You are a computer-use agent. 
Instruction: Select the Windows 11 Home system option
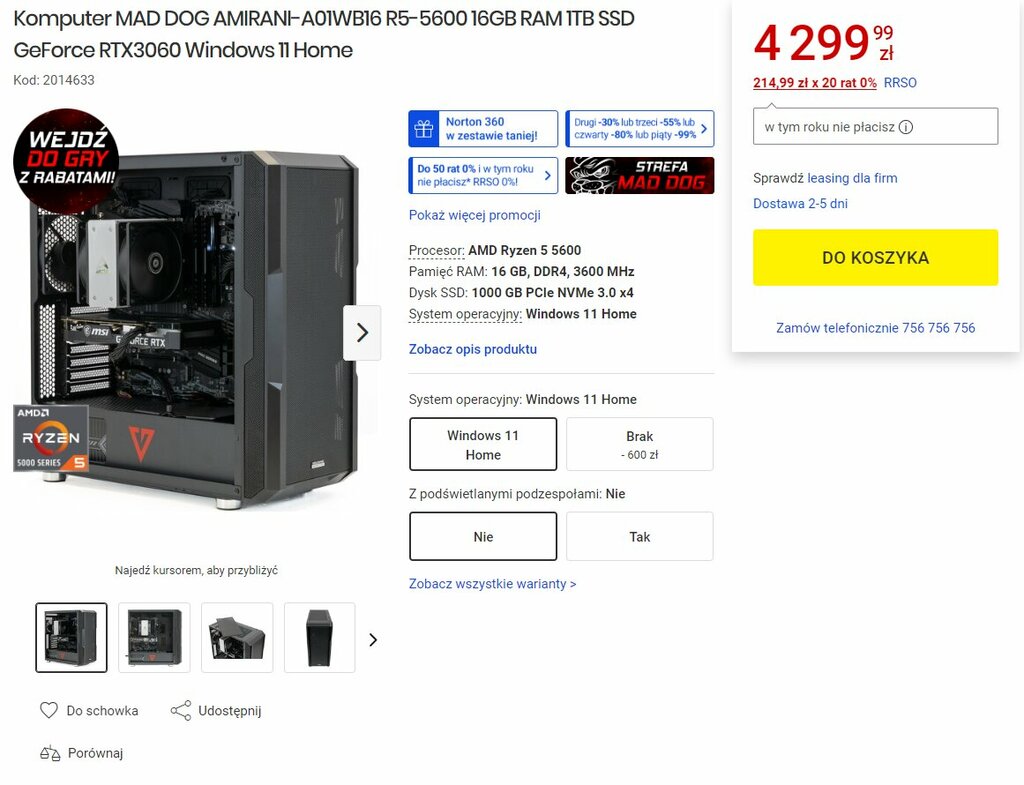[x=483, y=444]
